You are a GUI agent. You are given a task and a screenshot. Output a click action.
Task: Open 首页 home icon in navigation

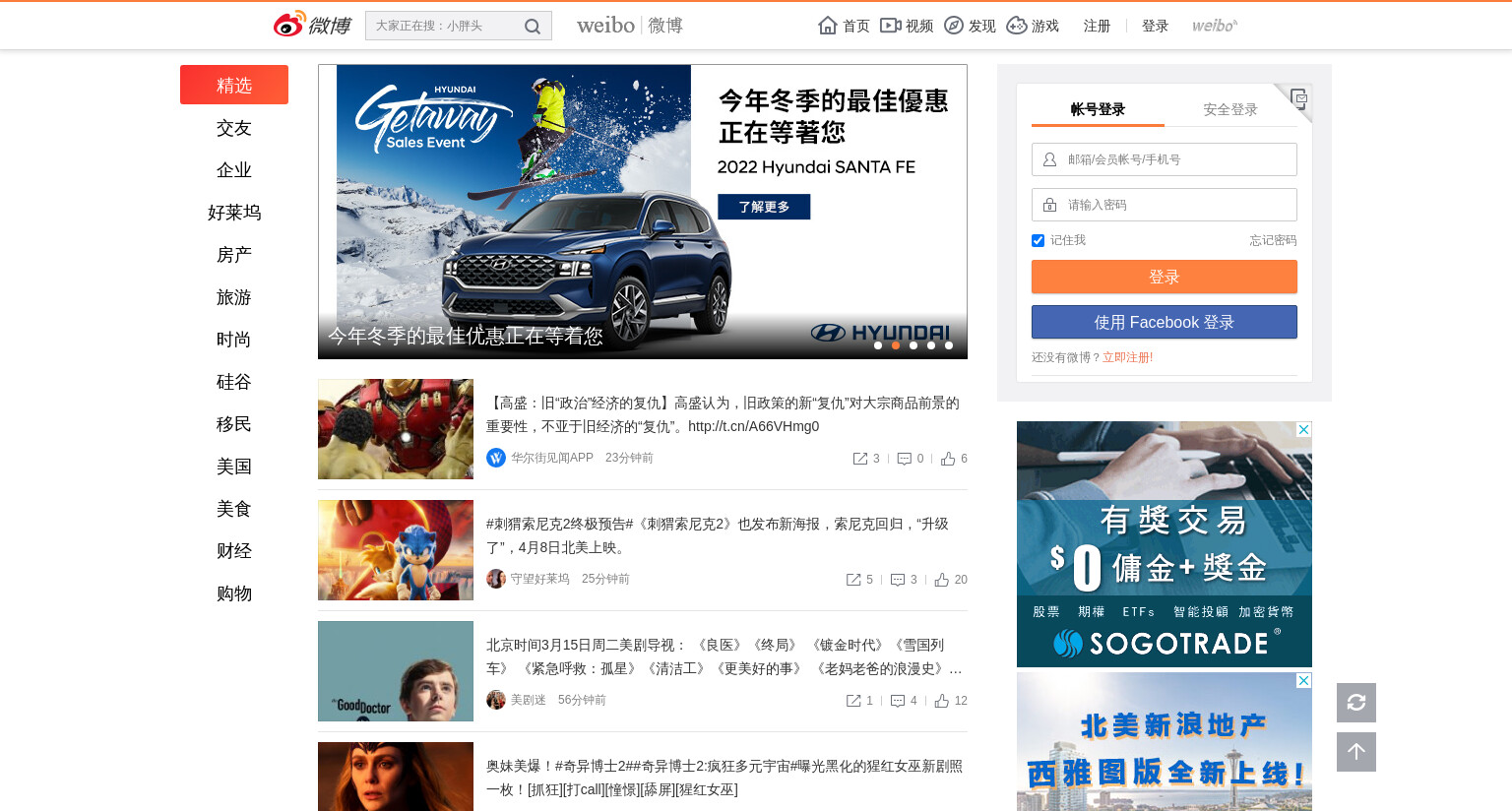click(828, 26)
